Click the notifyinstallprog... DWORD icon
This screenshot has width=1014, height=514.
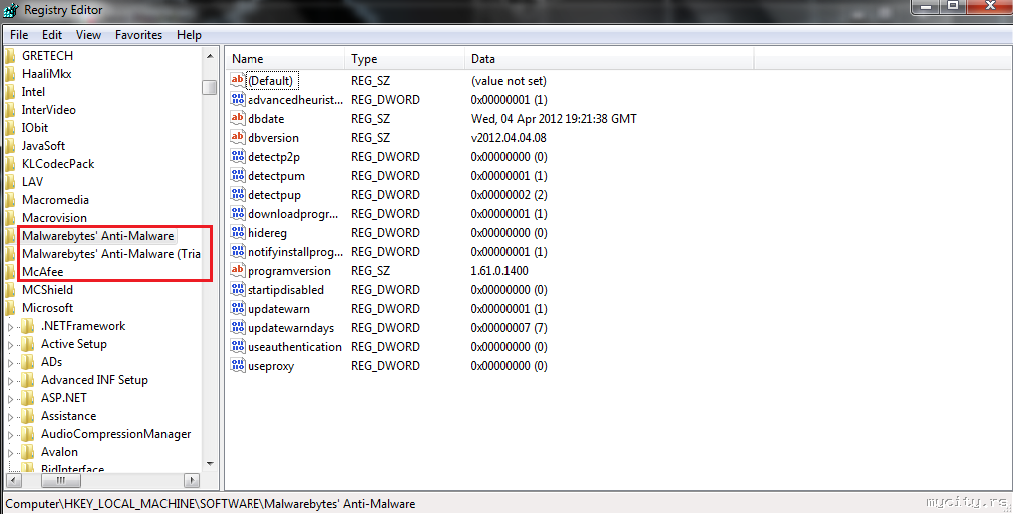(x=237, y=252)
